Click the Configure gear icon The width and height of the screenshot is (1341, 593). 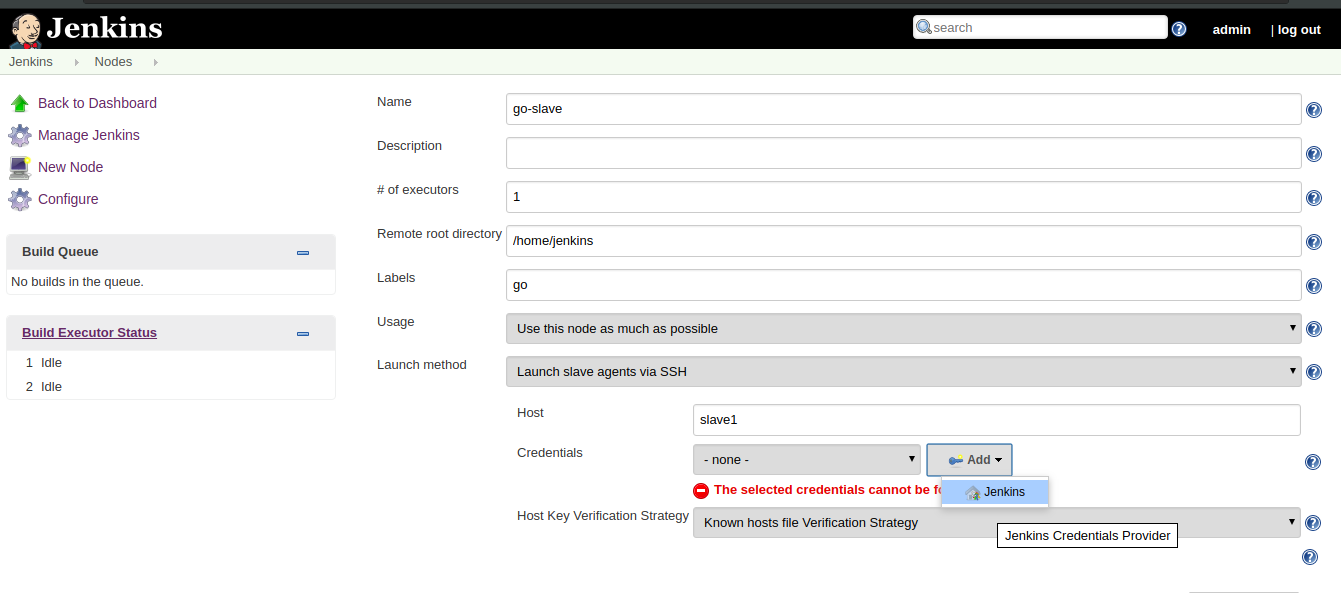click(x=20, y=199)
